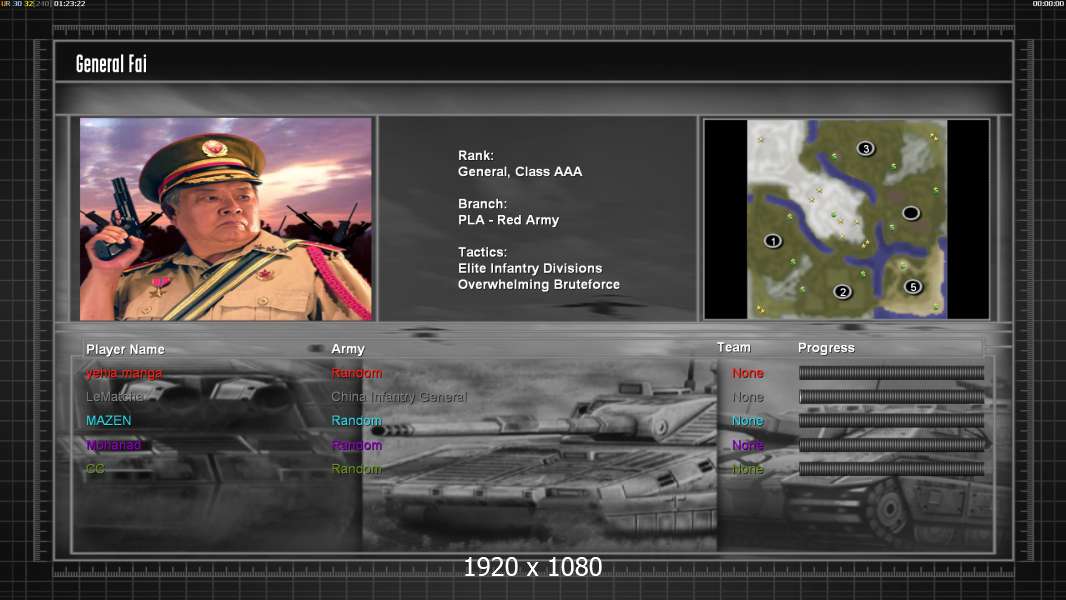Select player yehia manga in the list
The width and height of the screenshot is (1066, 600).
coord(124,373)
